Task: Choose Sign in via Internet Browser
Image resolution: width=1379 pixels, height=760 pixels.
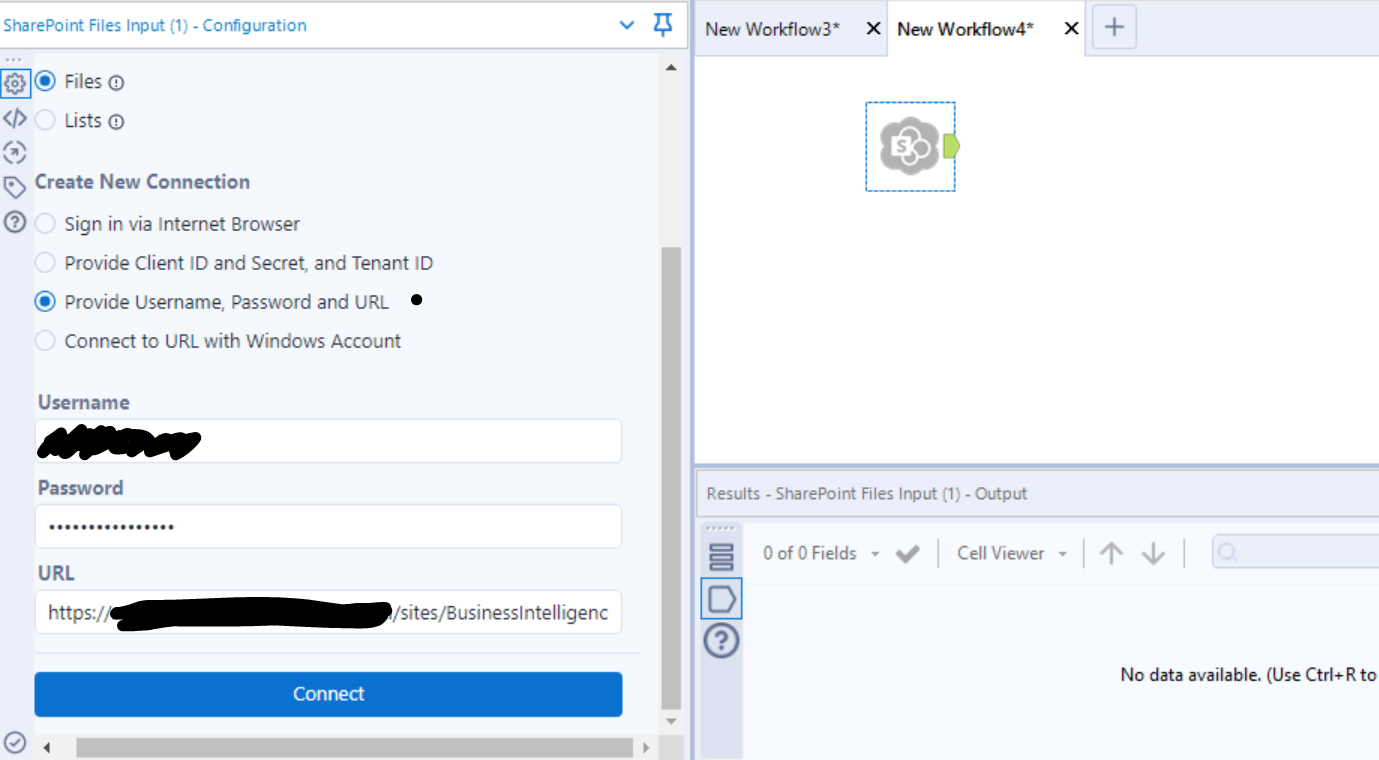Action: pos(44,224)
